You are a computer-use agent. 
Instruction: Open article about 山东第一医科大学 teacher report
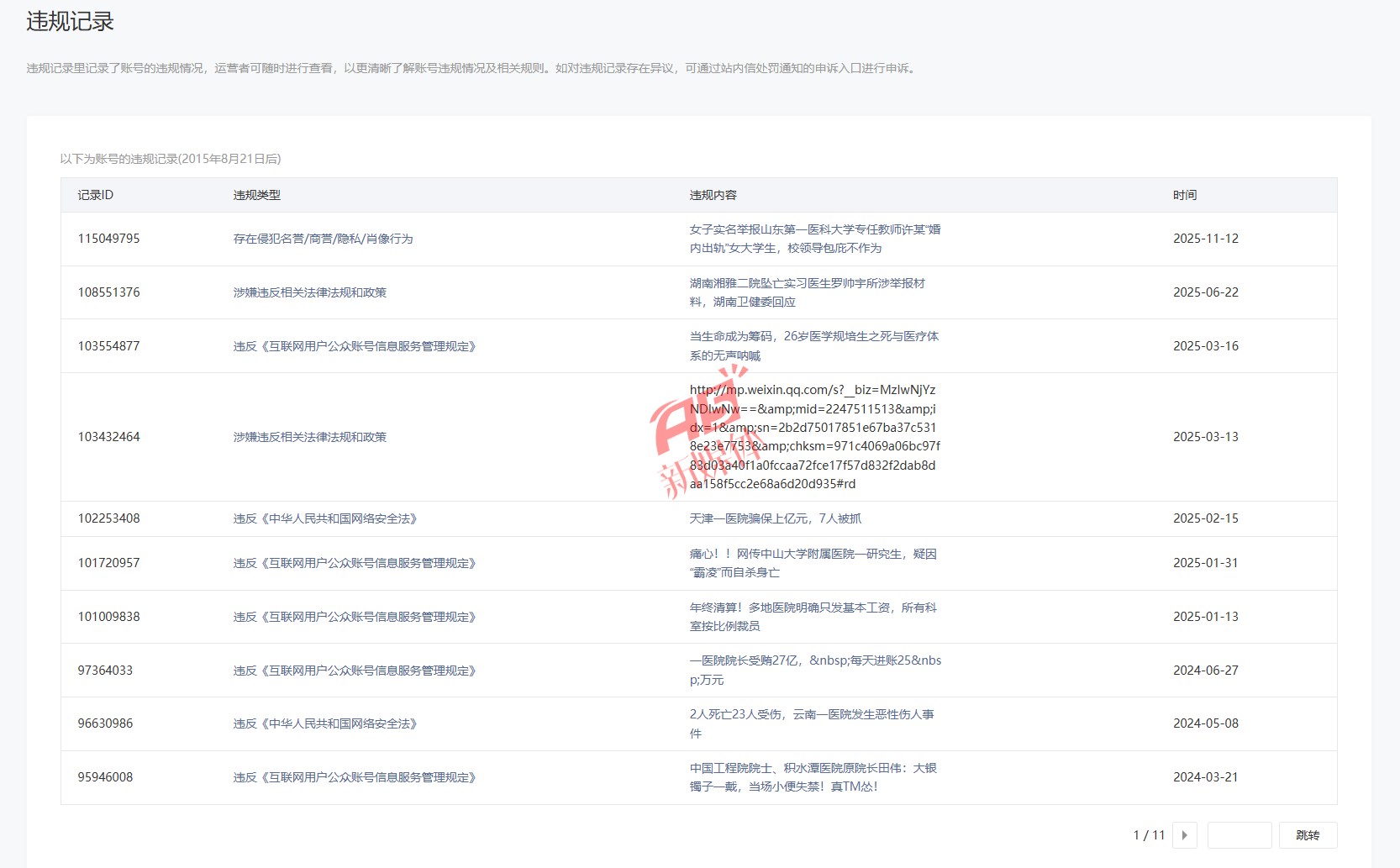(x=814, y=239)
